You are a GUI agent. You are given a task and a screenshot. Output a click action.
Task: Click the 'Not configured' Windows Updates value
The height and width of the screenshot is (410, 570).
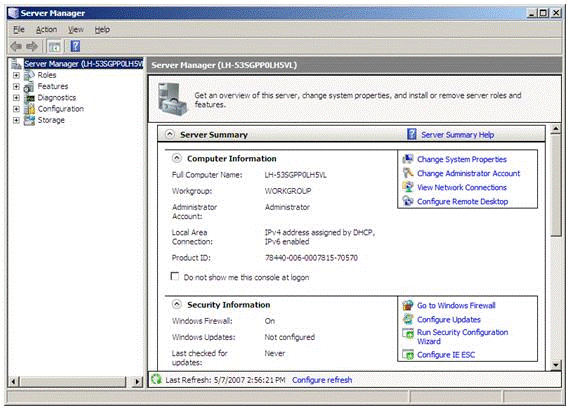tap(289, 337)
